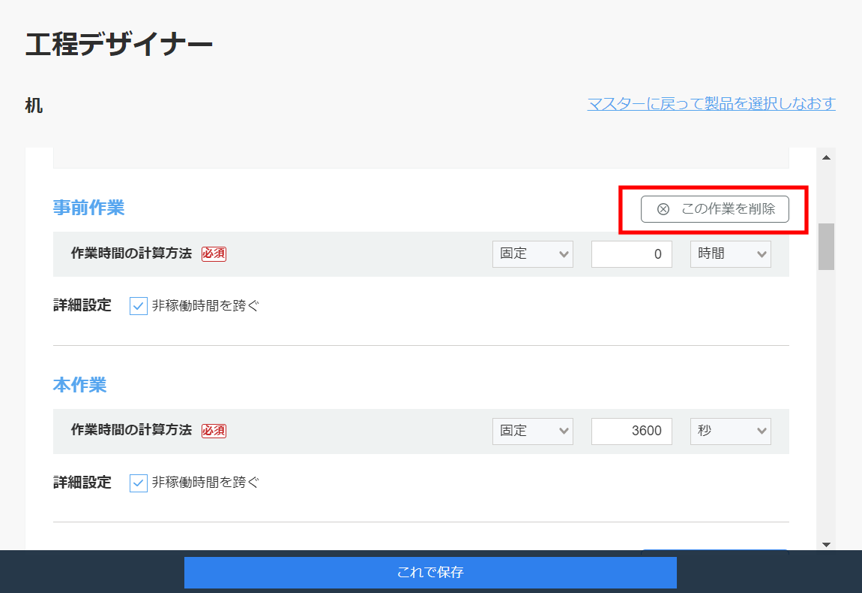This screenshot has height=594, width=864.
Task: Open 固定 dropdown under 事前作業
Action: pyautogui.click(x=532, y=254)
